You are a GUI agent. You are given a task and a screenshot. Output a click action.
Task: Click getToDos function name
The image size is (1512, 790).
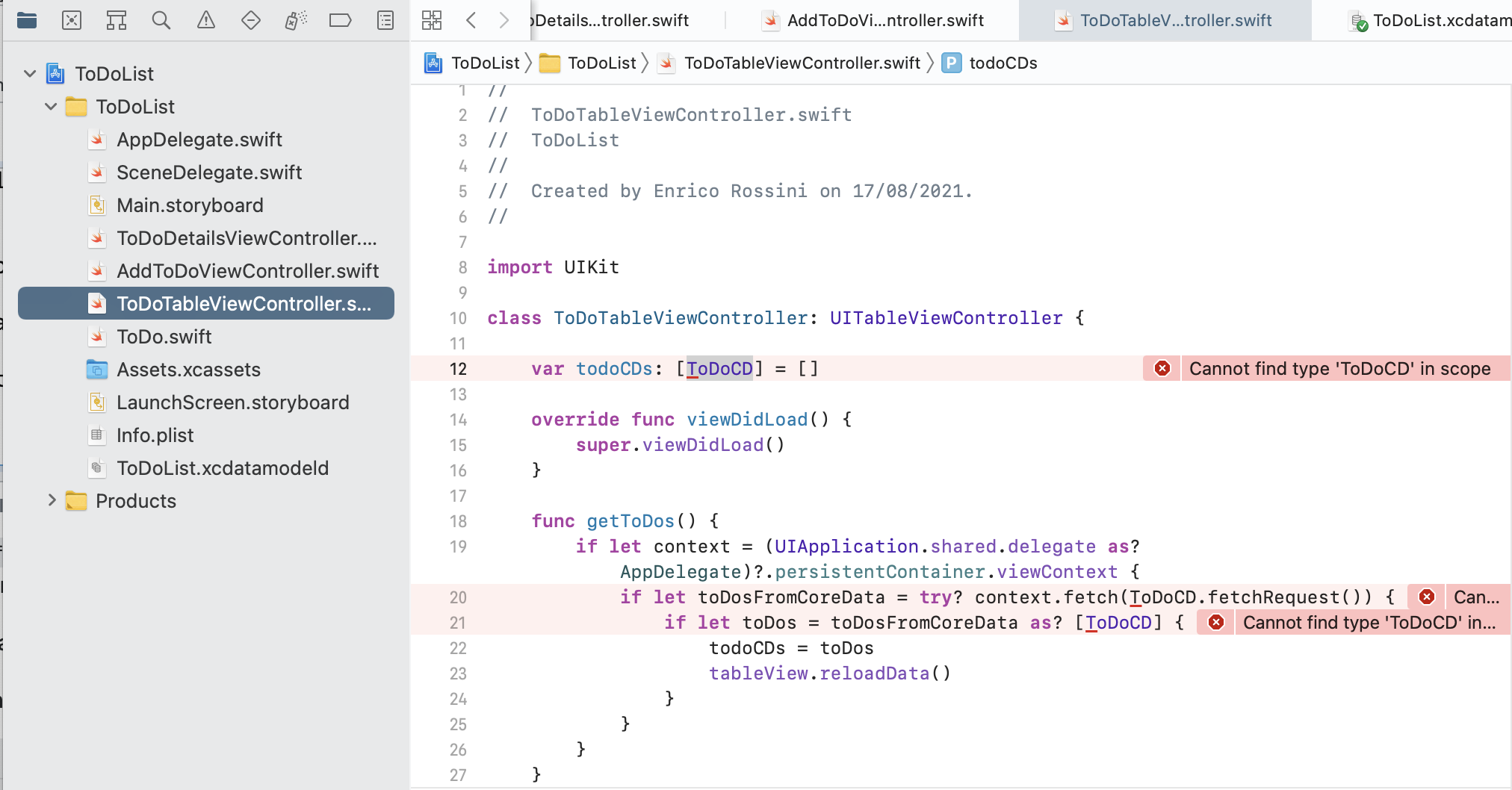(630, 520)
